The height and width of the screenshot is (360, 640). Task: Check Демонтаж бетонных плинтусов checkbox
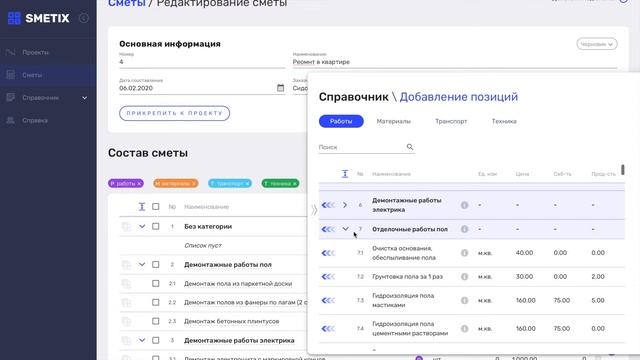[156, 321]
